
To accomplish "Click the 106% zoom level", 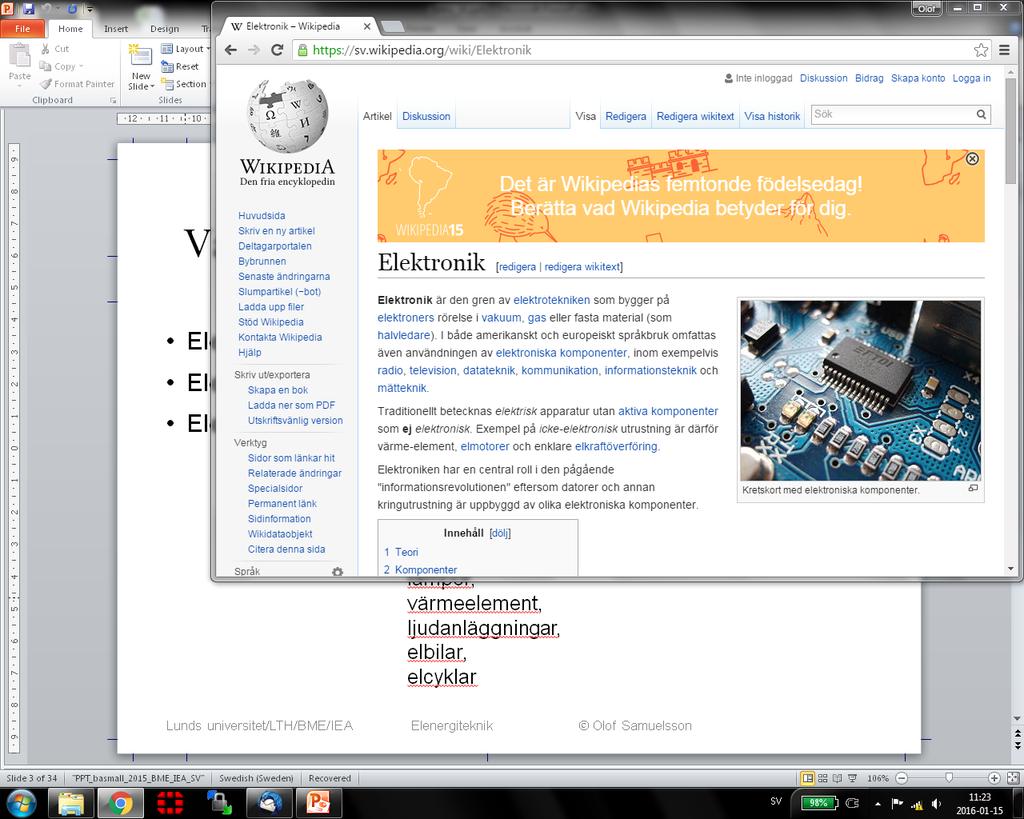I will click(x=878, y=778).
